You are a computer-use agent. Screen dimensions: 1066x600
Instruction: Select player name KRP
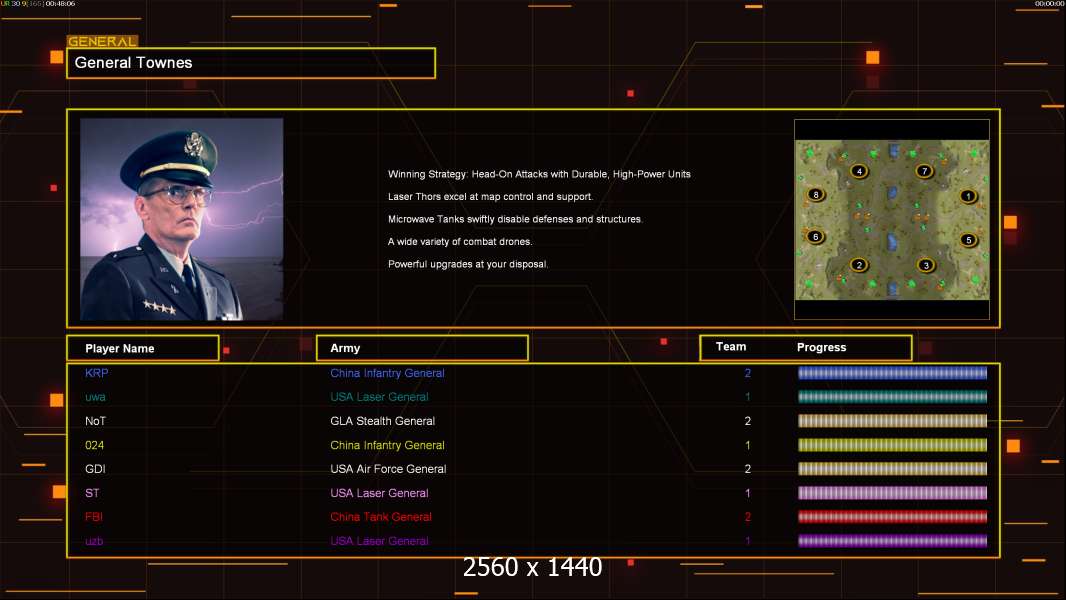(x=97, y=373)
